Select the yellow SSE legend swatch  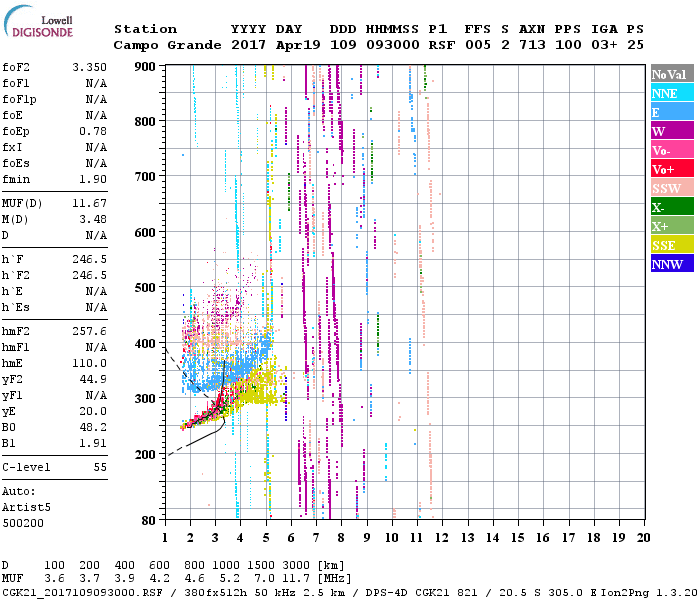[x=670, y=245]
